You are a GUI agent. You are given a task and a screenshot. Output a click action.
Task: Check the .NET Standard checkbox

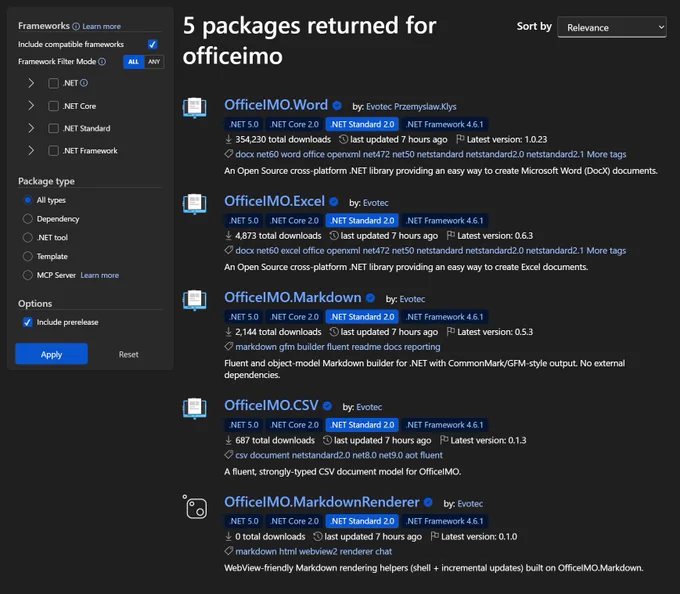(53, 128)
